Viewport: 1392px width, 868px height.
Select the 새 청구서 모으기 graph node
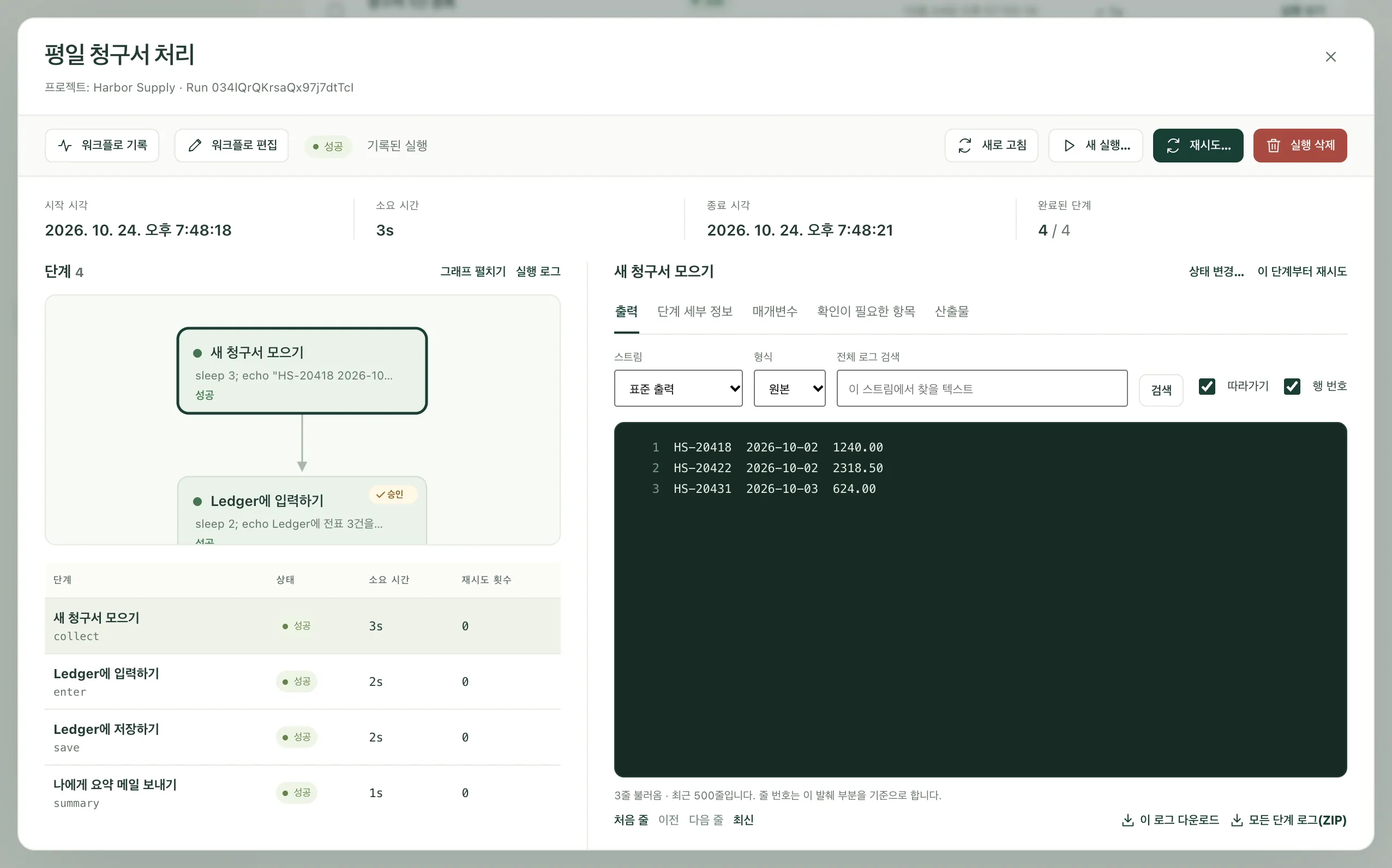click(302, 370)
